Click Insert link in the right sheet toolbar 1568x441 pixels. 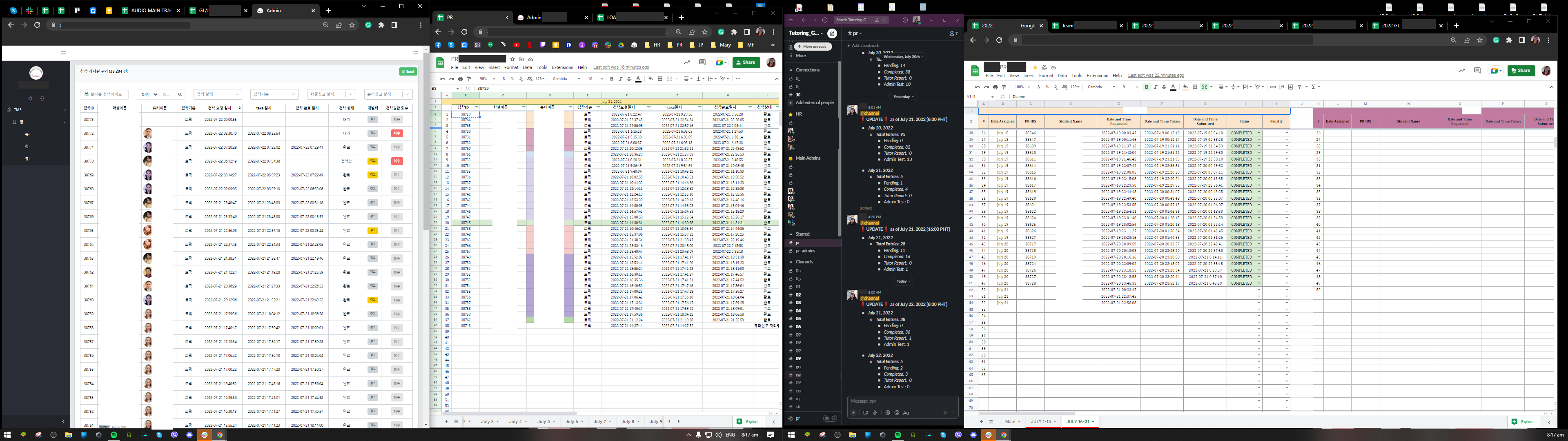pos(1273,87)
